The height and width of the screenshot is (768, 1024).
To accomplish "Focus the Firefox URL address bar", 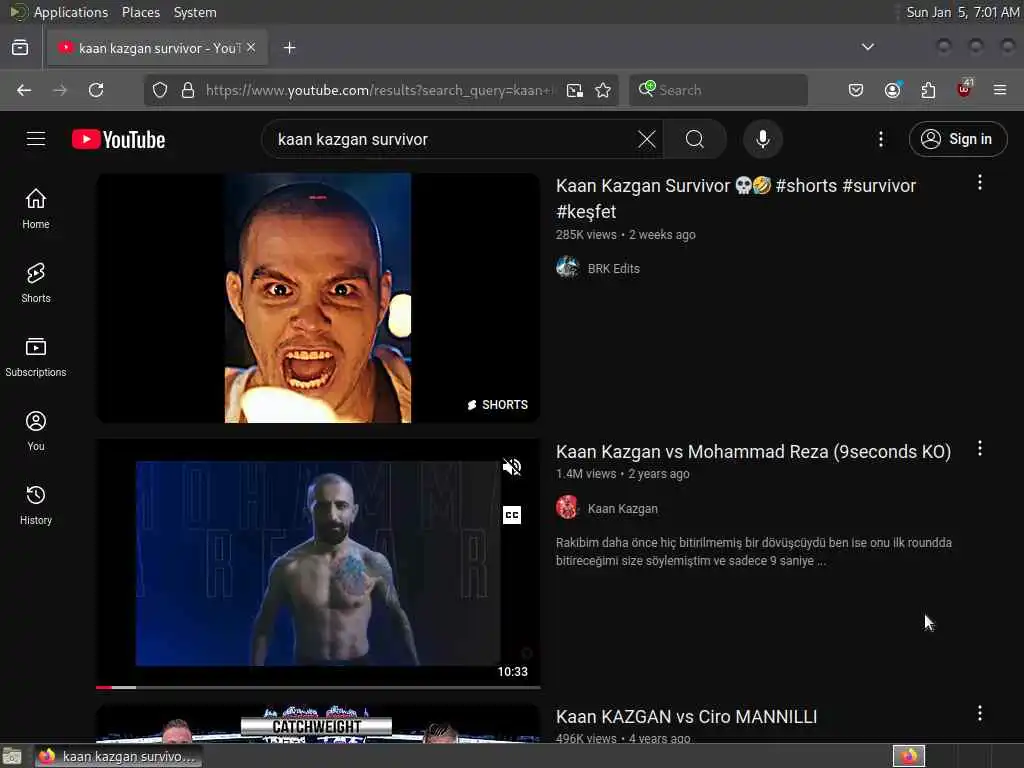I will click(x=379, y=90).
